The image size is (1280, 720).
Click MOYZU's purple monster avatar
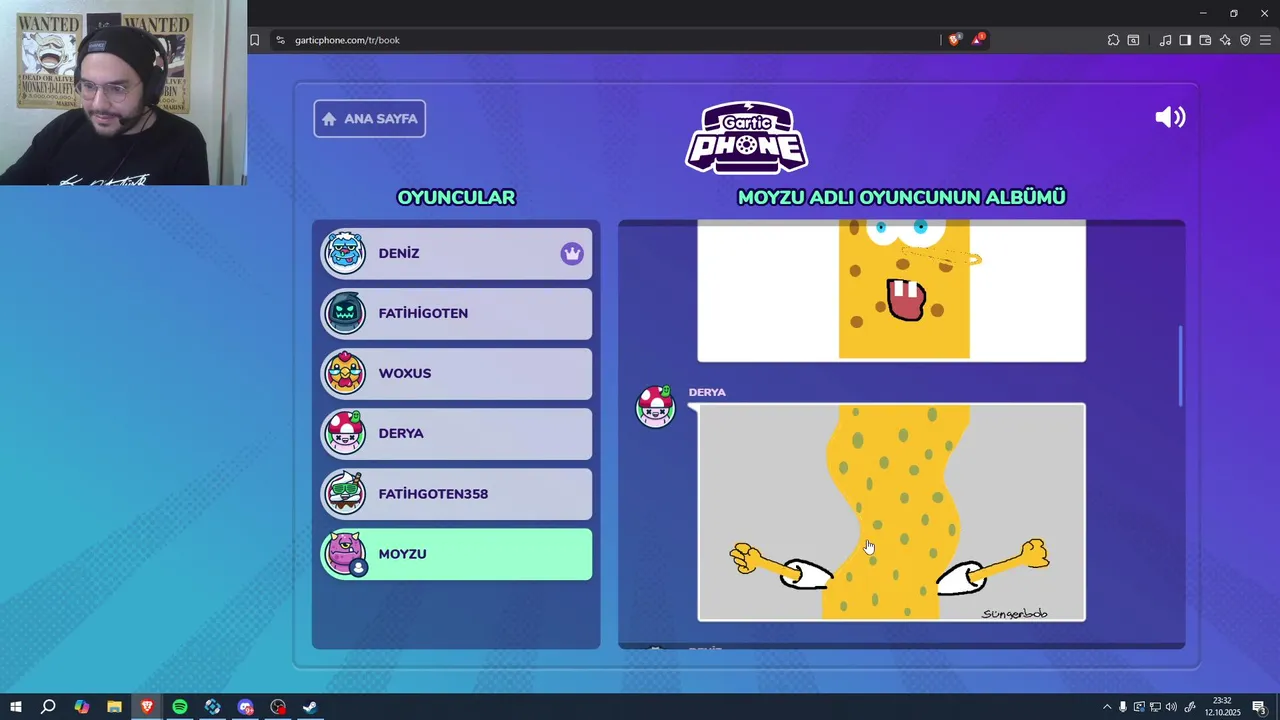pos(345,554)
